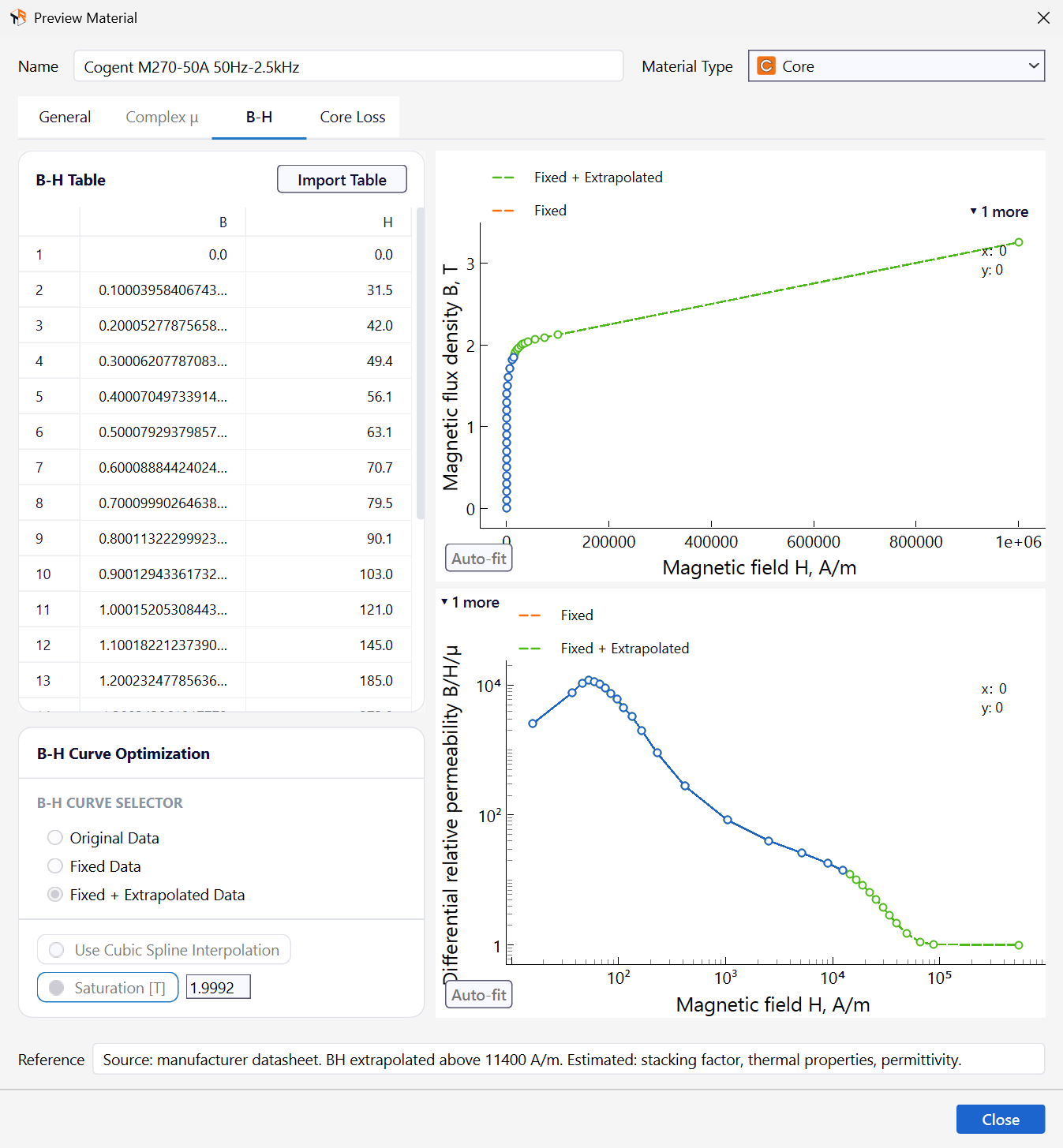This screenshot has height=1148, width=1063.
Task: Click the Reference text field
Action: click(x=568, y=1060)
